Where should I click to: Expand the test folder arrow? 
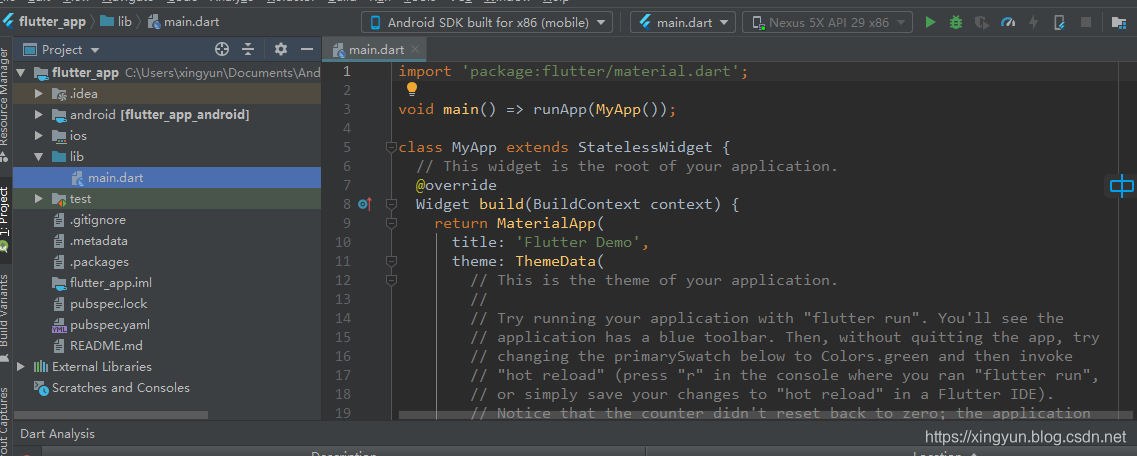(39, 199)
